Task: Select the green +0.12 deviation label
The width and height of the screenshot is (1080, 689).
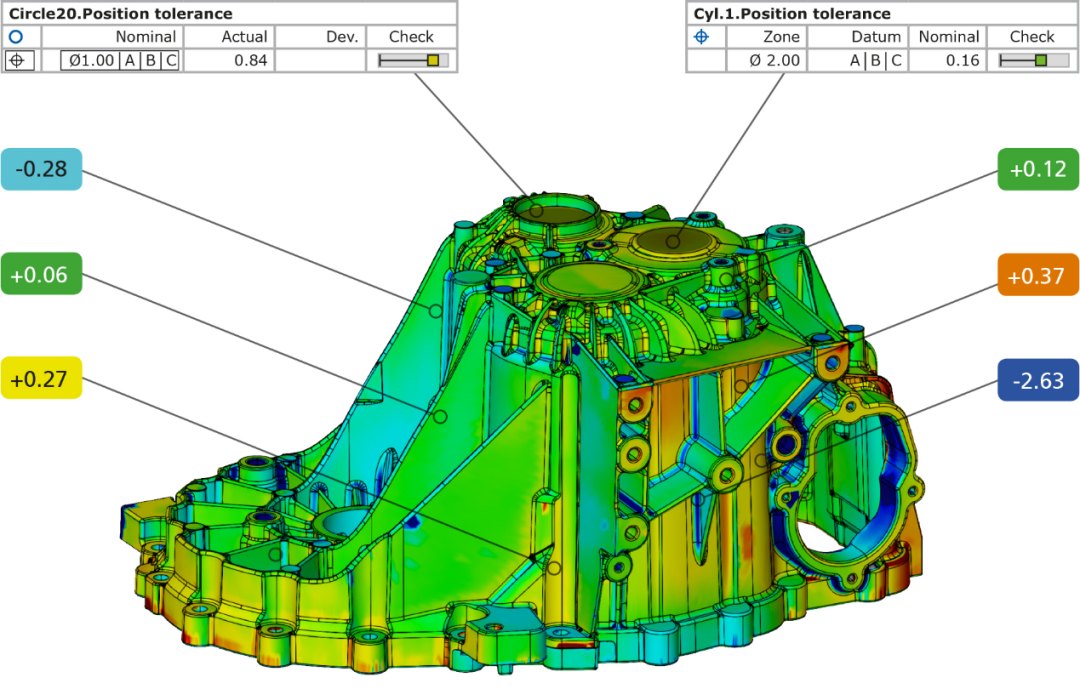Action: point(1038,169)
